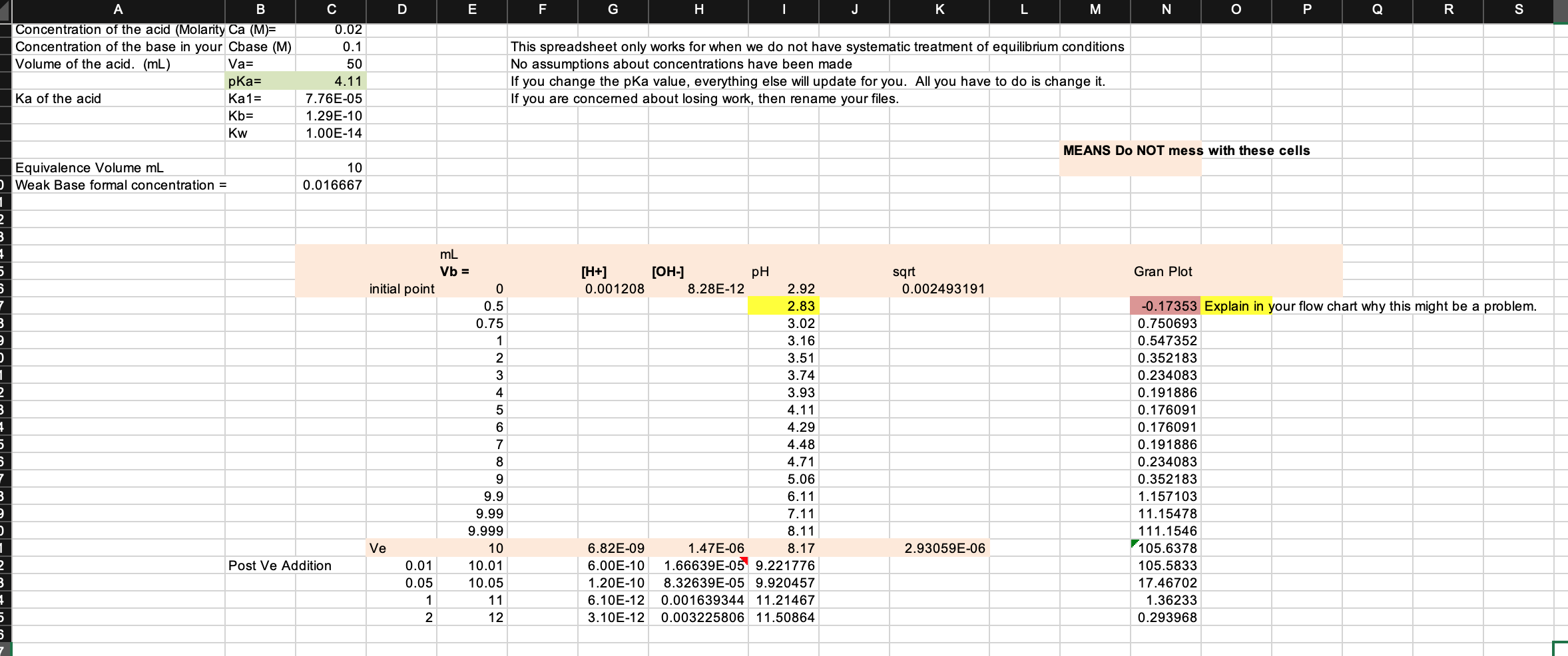This screenshot has width=1568, height=656.
Task: Select column A header
Action: (119, 9)
